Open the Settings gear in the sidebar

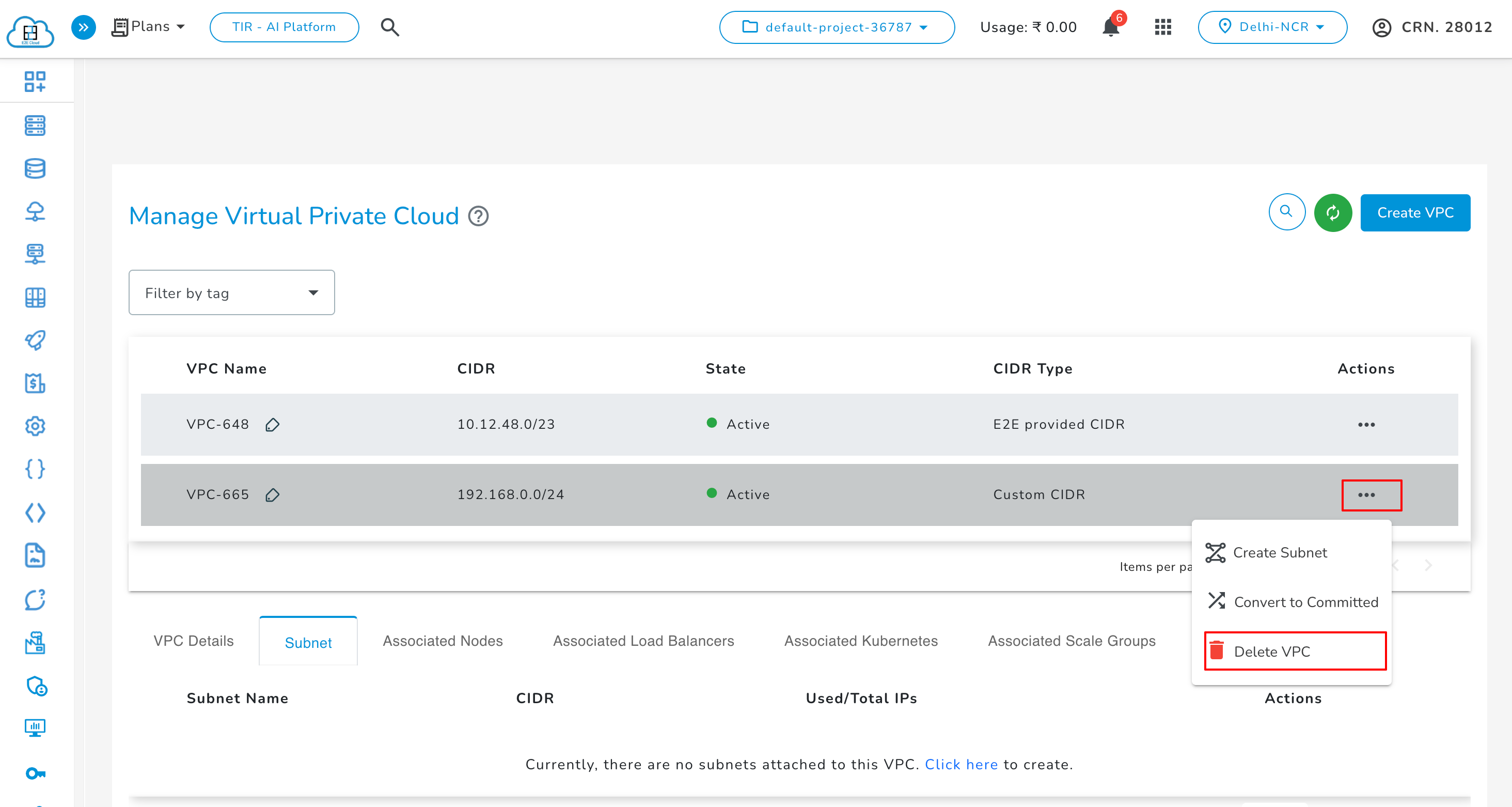(x=35, y=426)
